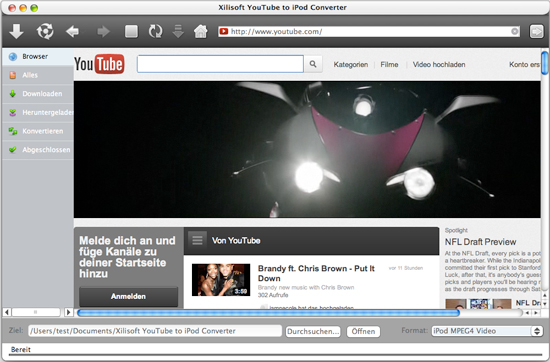Viewport: 550px width, 362px height.
Task: Go to home page via house icon
Action: pyautogui.click(x=201, y=32)
